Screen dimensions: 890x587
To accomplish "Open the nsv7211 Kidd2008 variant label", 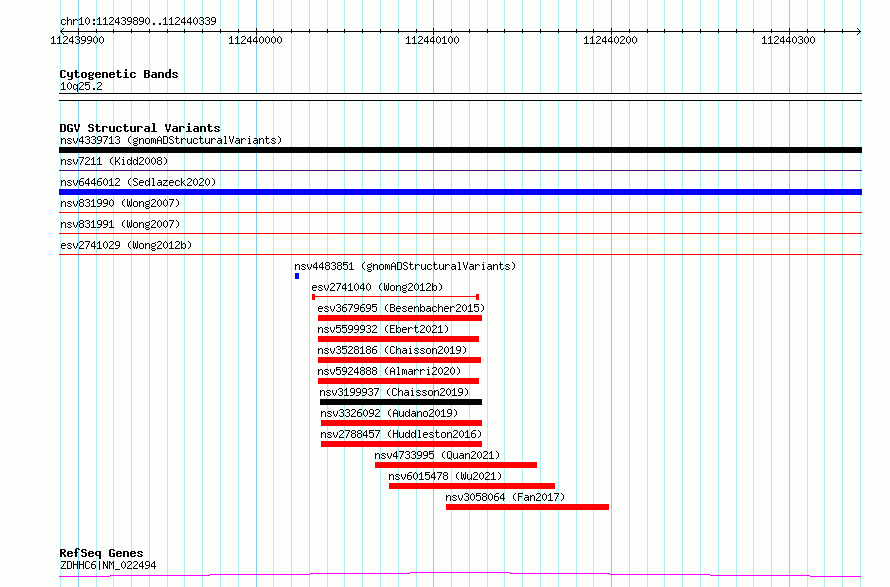I will click(x=113, y=161).
